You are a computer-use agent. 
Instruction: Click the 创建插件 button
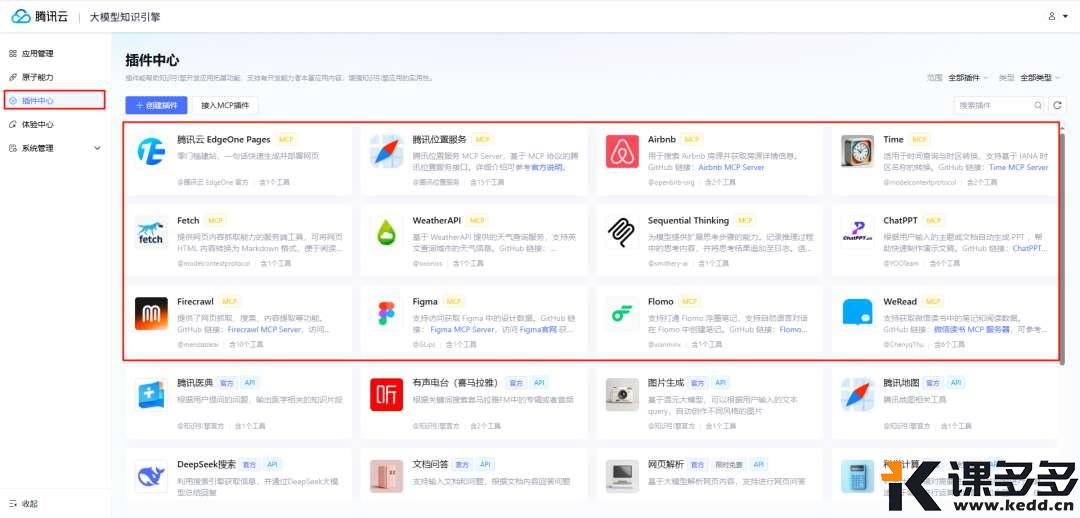(156, 105)
